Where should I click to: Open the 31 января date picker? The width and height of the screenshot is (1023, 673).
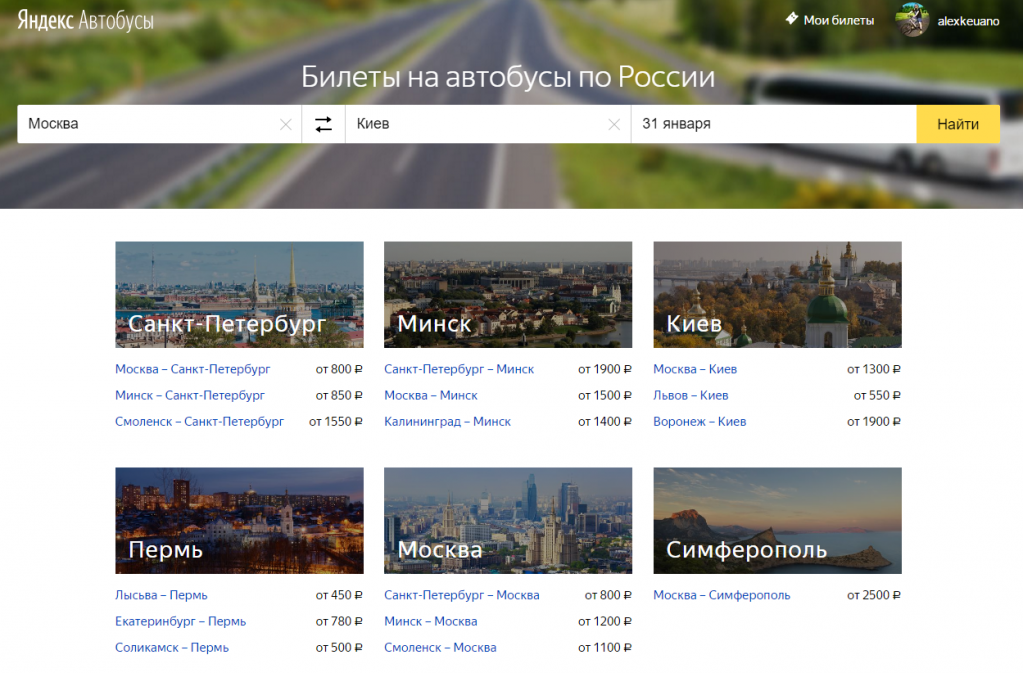click(773, 124)
